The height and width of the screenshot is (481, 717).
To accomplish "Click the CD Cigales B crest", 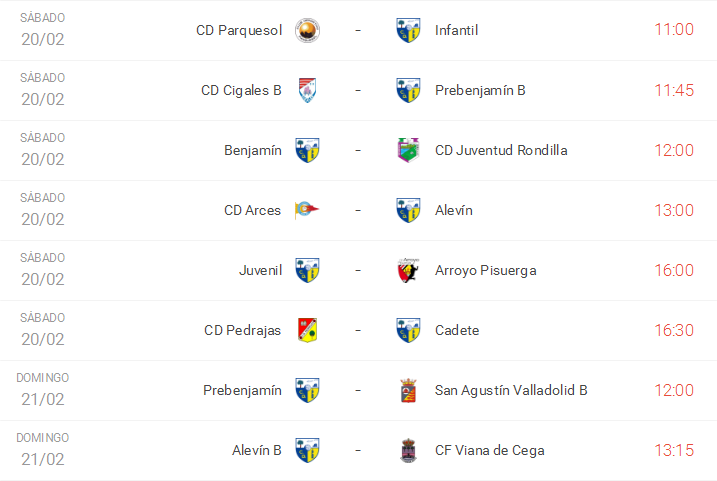I will coord(307,90).
